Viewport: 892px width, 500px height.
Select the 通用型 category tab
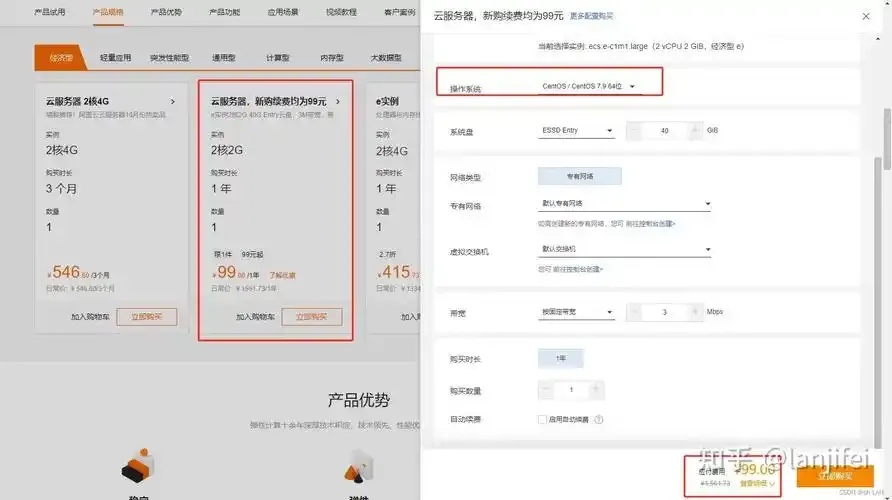click(224, 58)
